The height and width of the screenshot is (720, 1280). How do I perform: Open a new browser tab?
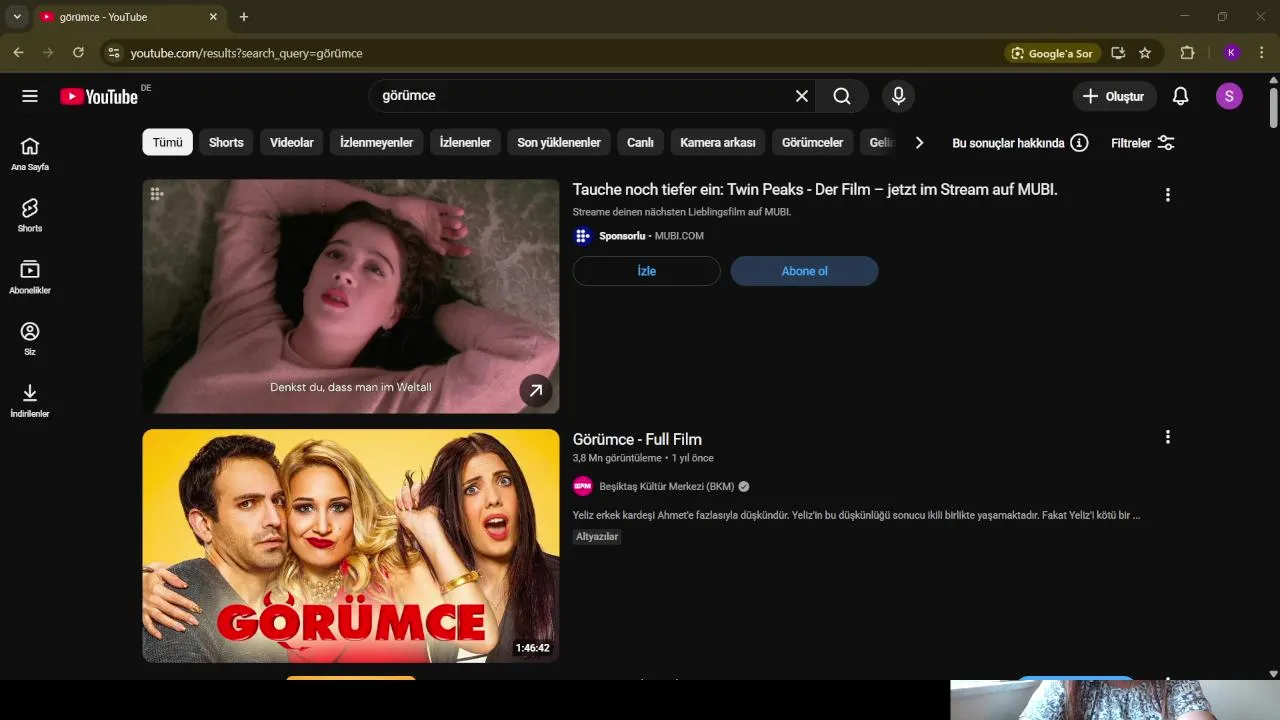point(244,17)
